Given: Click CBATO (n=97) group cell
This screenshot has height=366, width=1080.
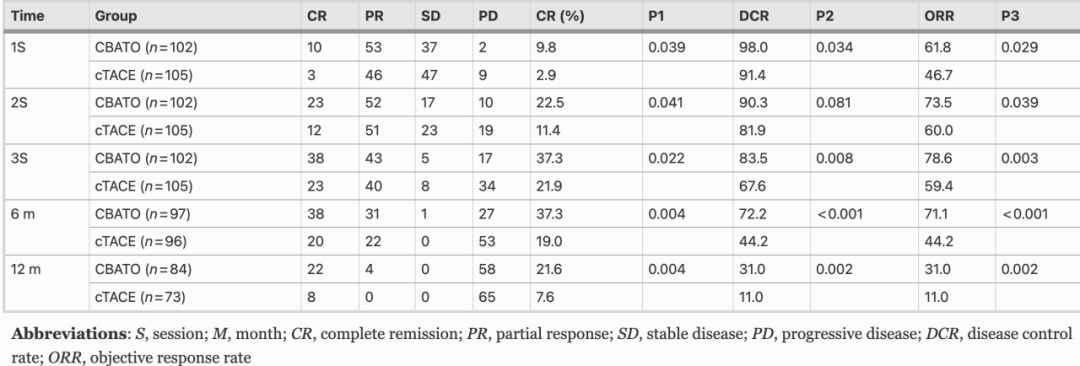Looking at the screenshot, I should pos(143,214).
